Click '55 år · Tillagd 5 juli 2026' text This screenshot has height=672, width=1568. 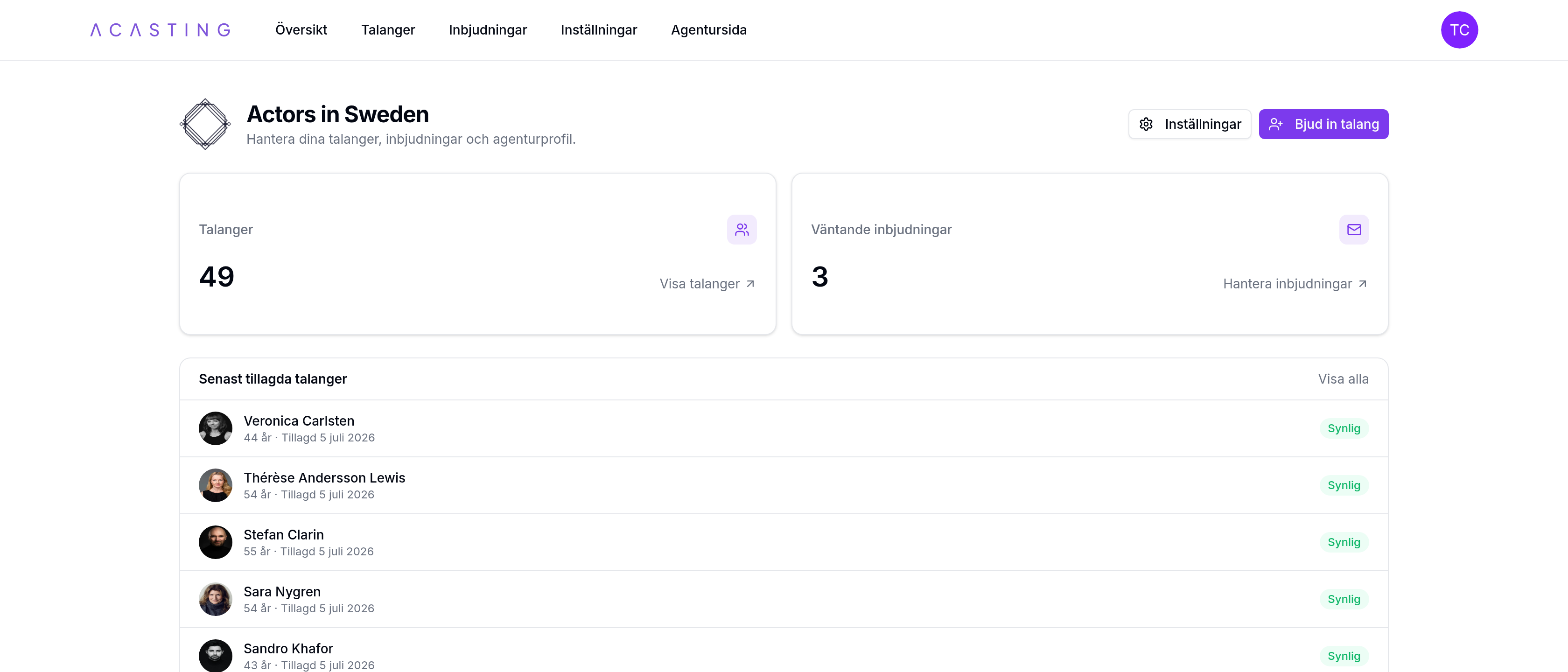pyautogui.click(x=308, y=552)
